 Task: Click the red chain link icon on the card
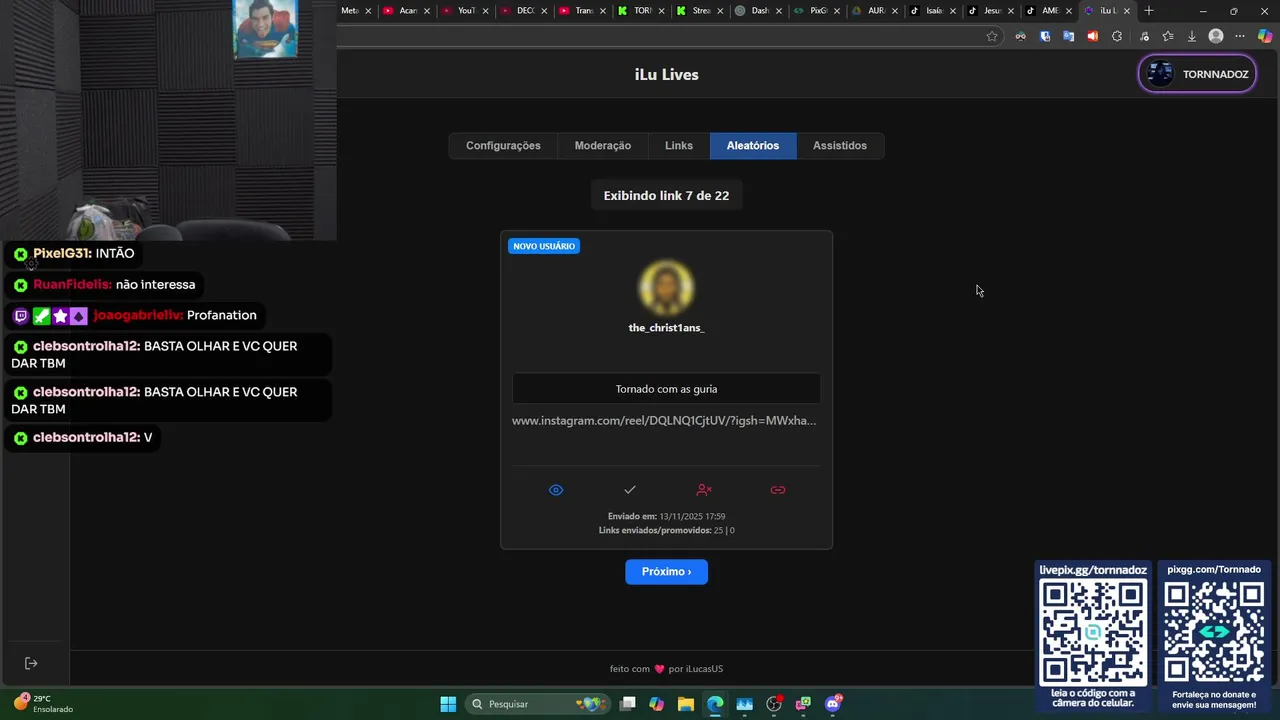click(778, 490)
